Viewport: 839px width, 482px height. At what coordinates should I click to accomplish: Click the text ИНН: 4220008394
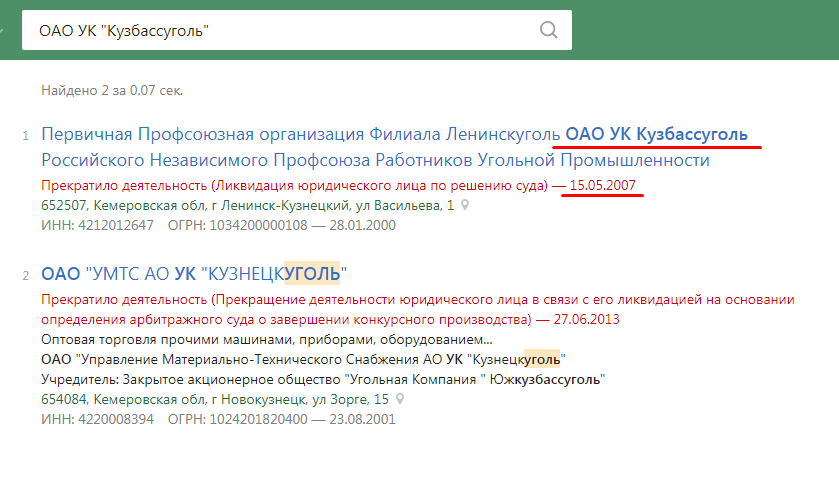pyautogui.click(x=97, y=419)
